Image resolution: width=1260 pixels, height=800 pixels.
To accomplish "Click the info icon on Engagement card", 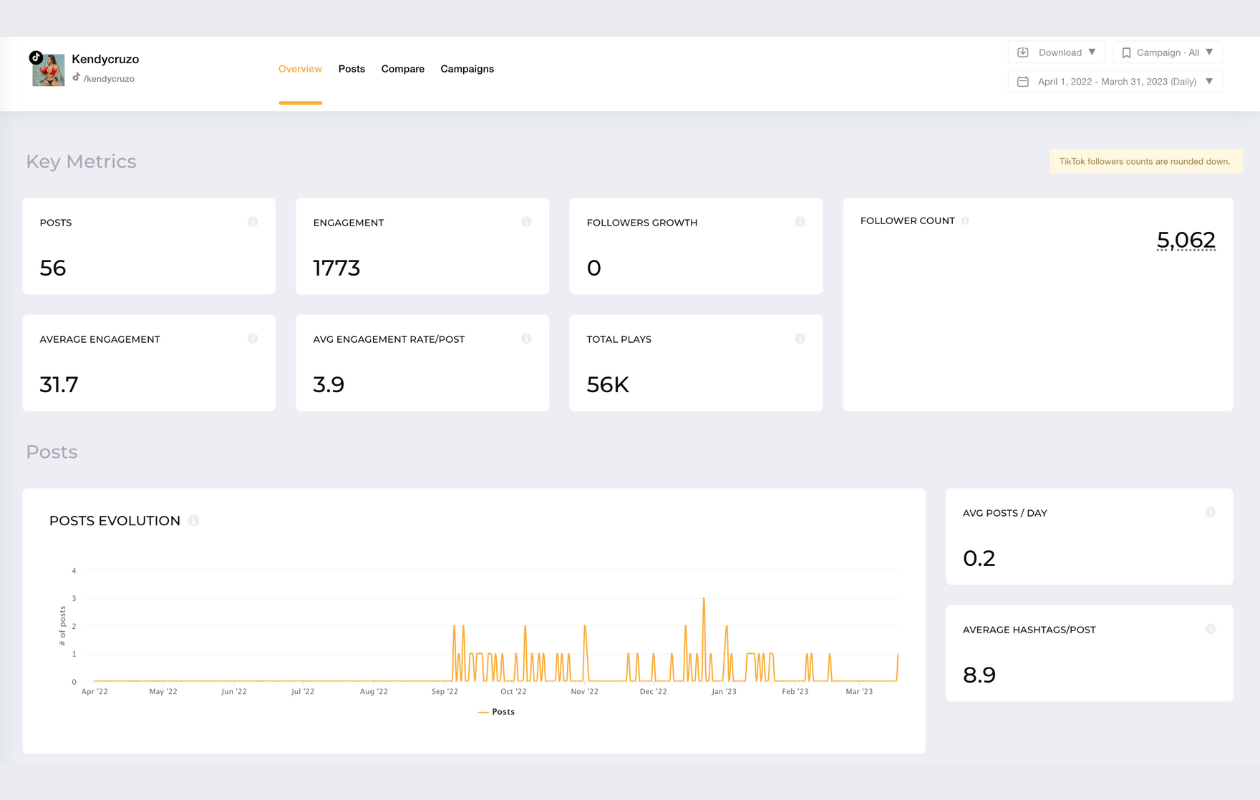I will pyautogui.click(x=526, y=222).
